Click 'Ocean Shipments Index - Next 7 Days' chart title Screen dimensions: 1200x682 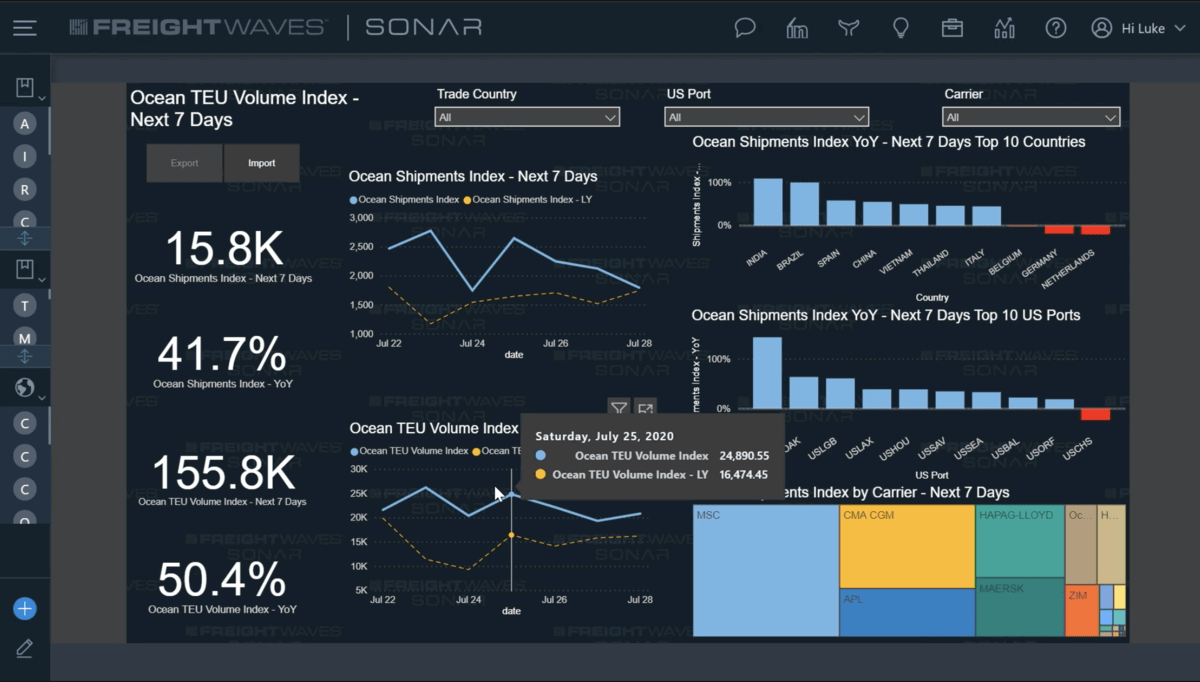473,177
